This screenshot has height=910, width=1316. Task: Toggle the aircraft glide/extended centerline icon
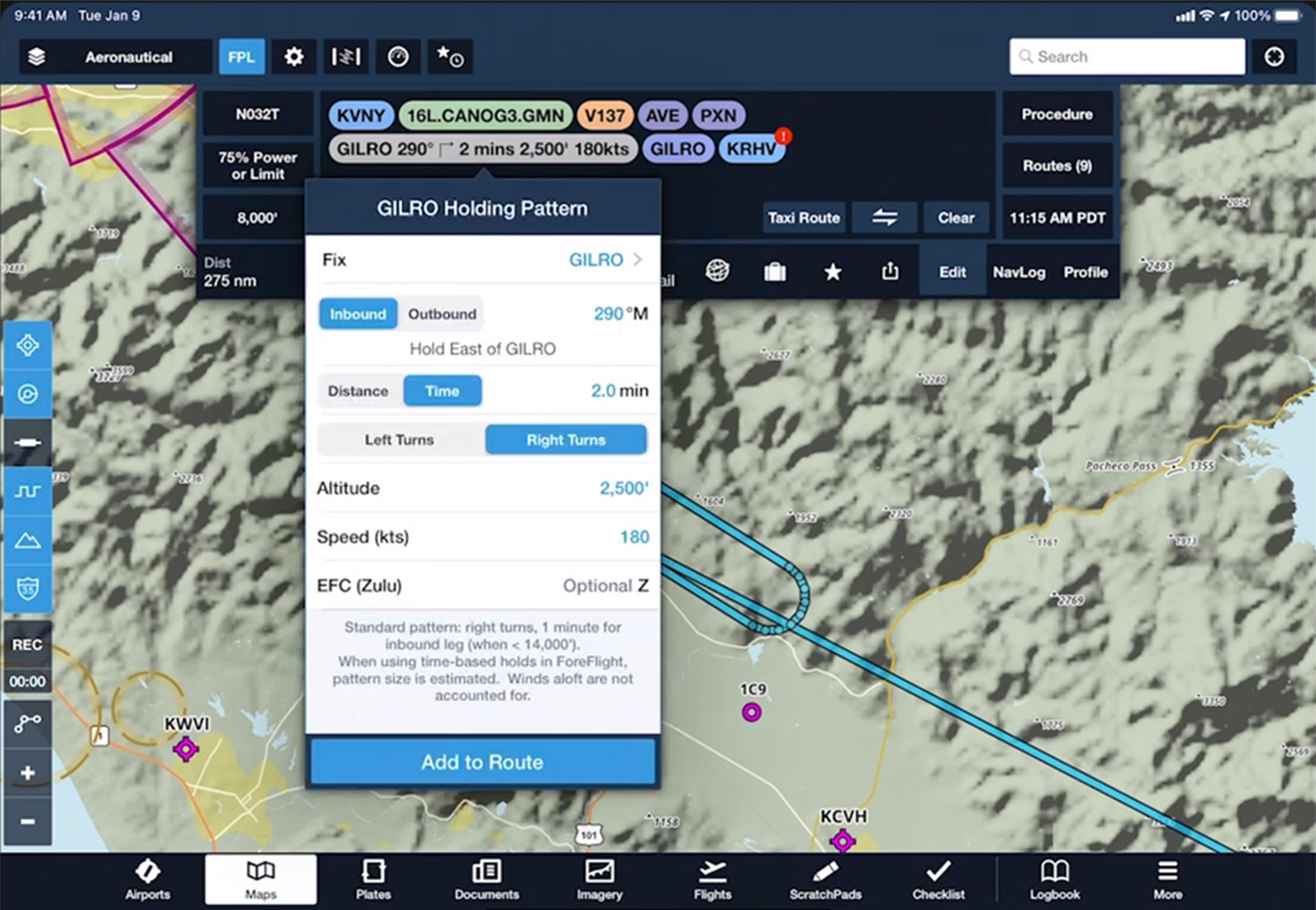(28, 442)
